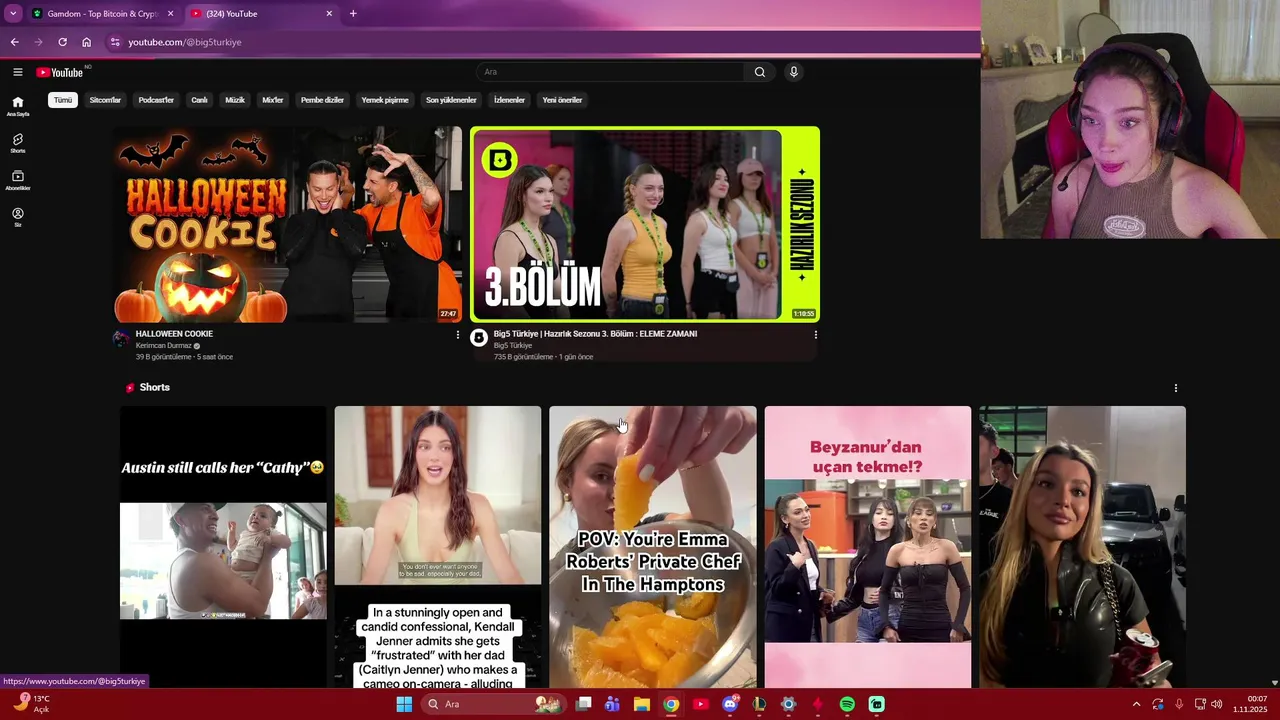Click Big5 Türkiye Hazırlık Sezonu video title
The image size is (1280, 720).
click(x=595, y=334)
